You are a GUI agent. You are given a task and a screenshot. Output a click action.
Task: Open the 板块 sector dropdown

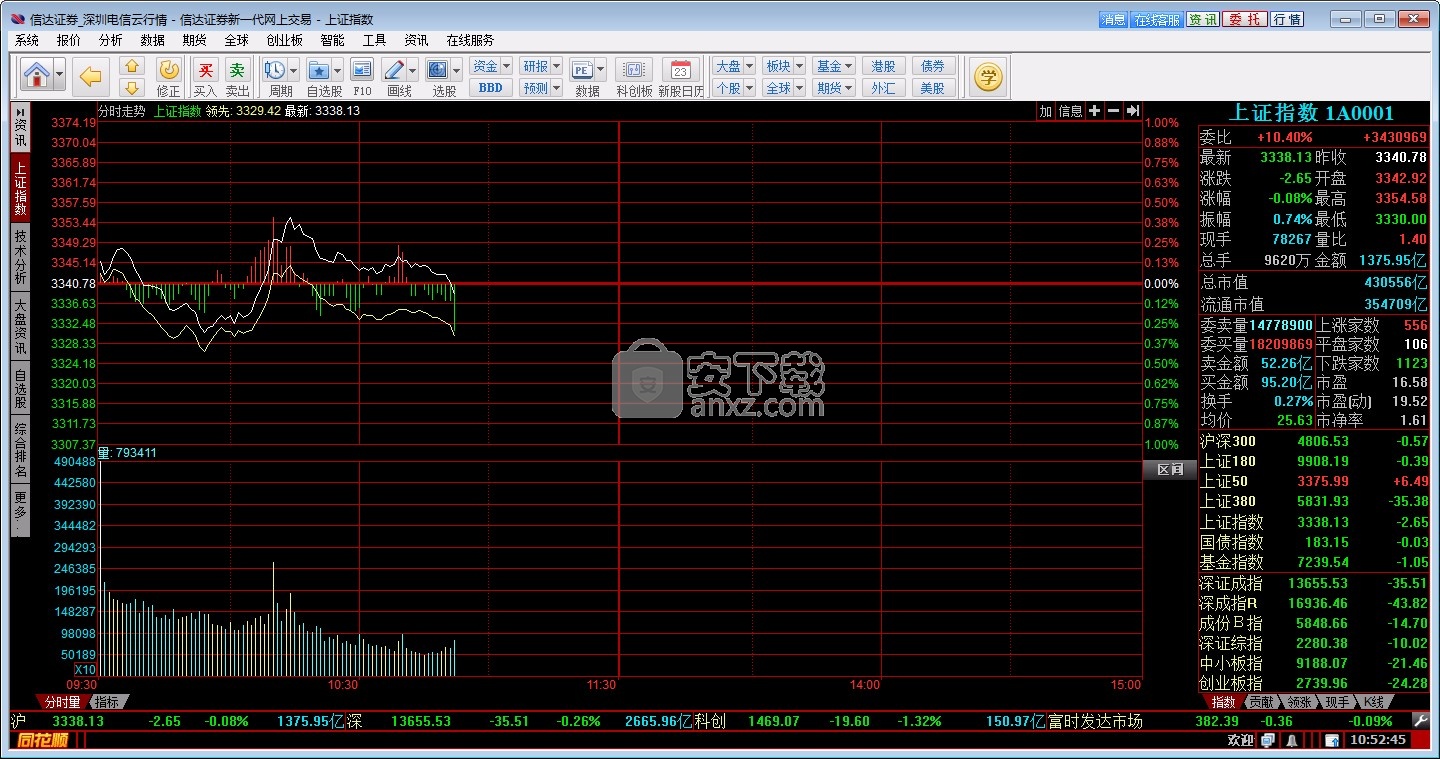796,66
